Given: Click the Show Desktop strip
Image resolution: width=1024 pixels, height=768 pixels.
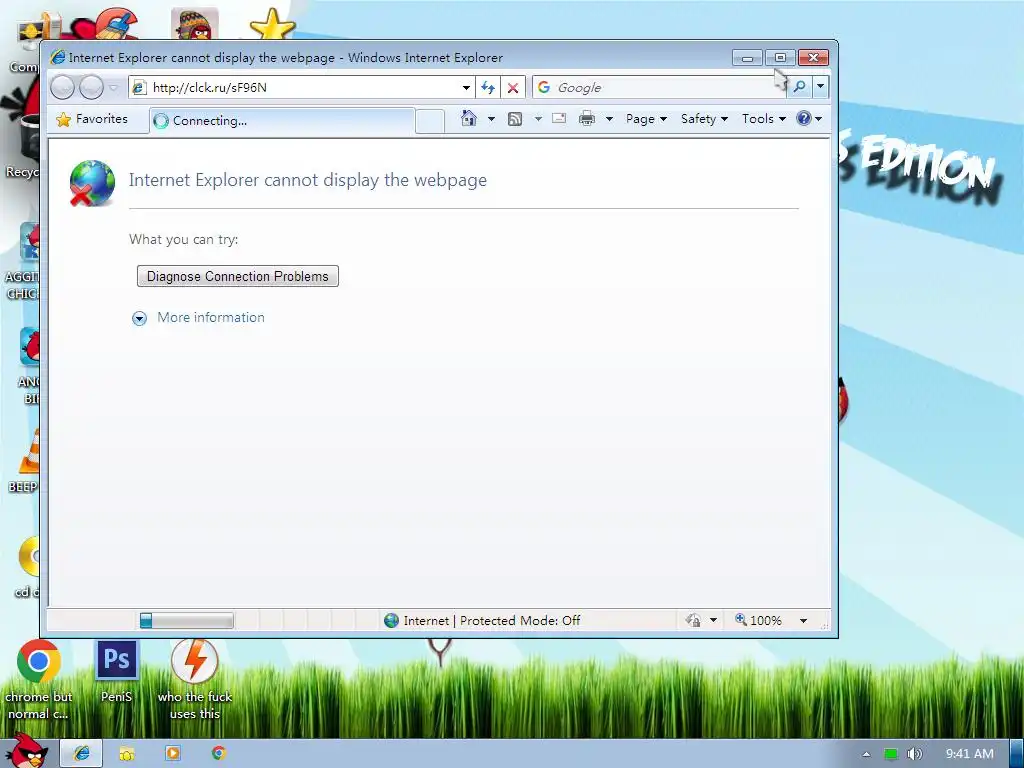Looking at the screenshot, I should (1016, 754).
